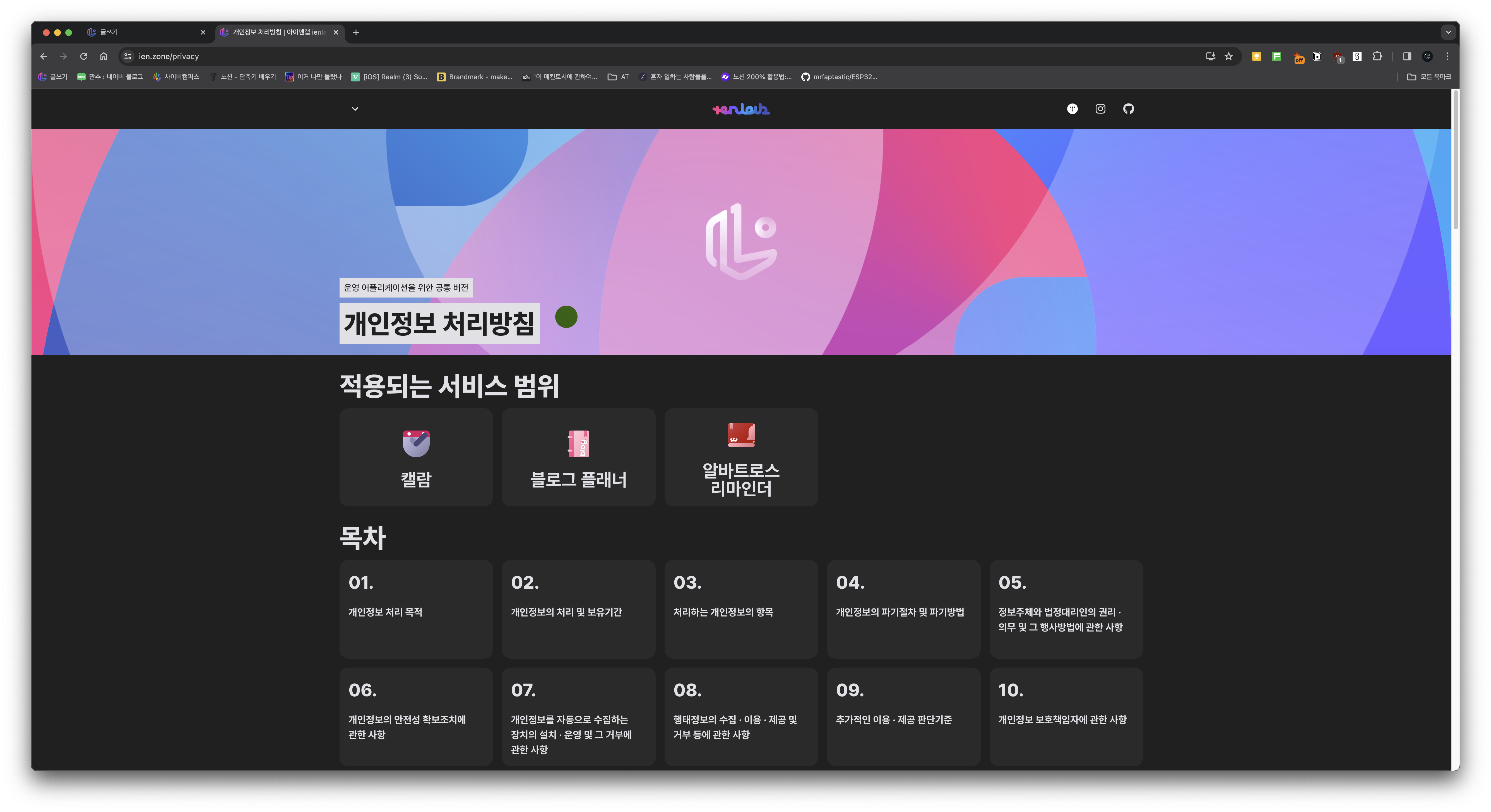Open the Extensions puzzle-piece menu
The image size is (1491, 812).
coord(1377,56)
